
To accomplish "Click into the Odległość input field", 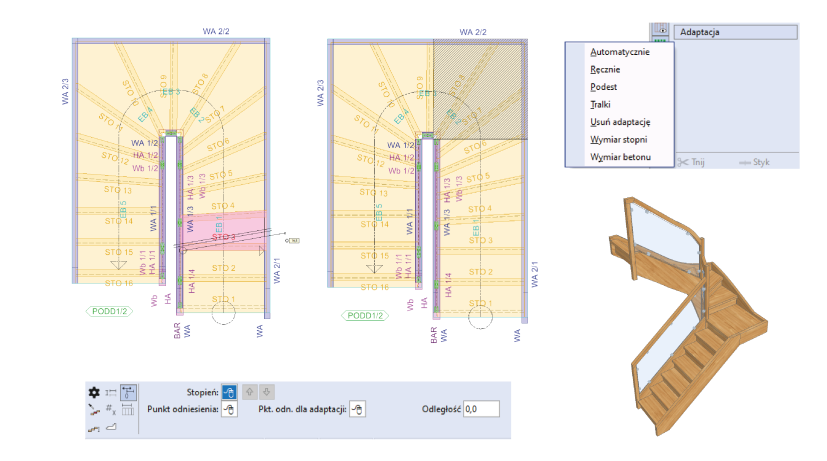I will coord(481,409).
